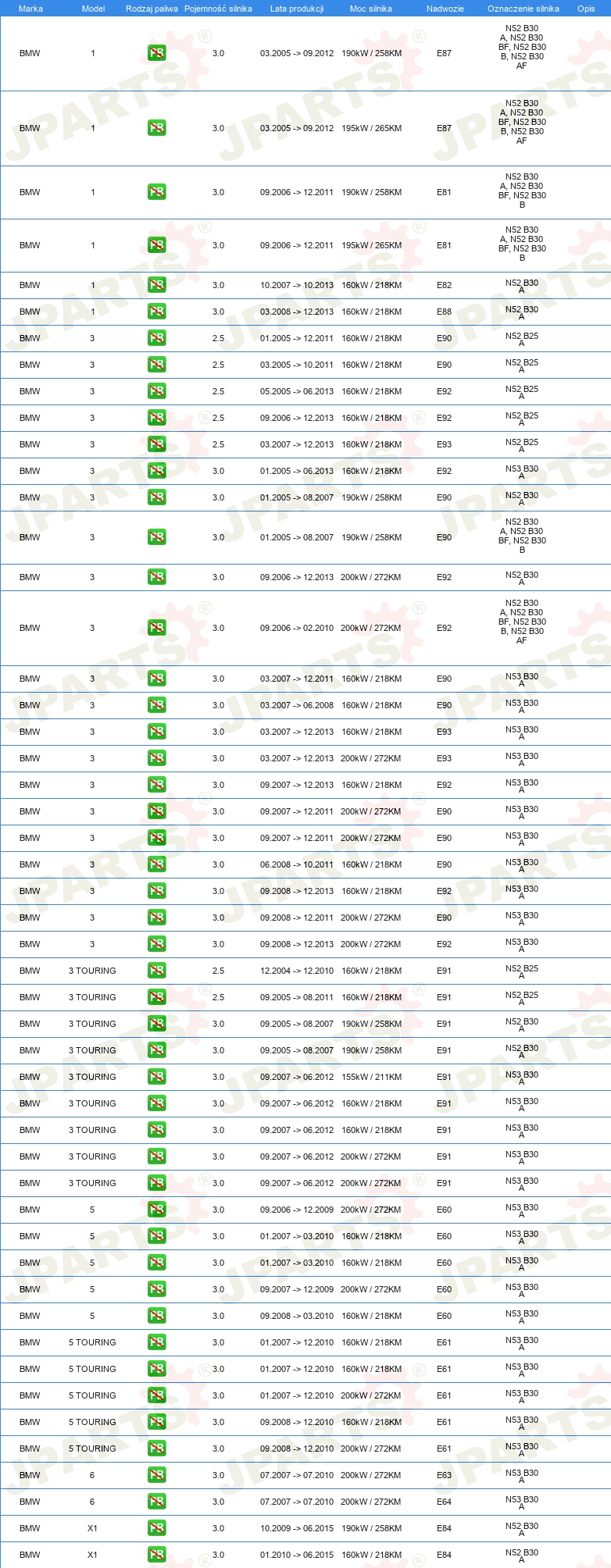Viewport: 611px width, 1568px height.
Task: Click fuel icon in the 01.2005 -> 12.2011 row
Action: [156, 338]
